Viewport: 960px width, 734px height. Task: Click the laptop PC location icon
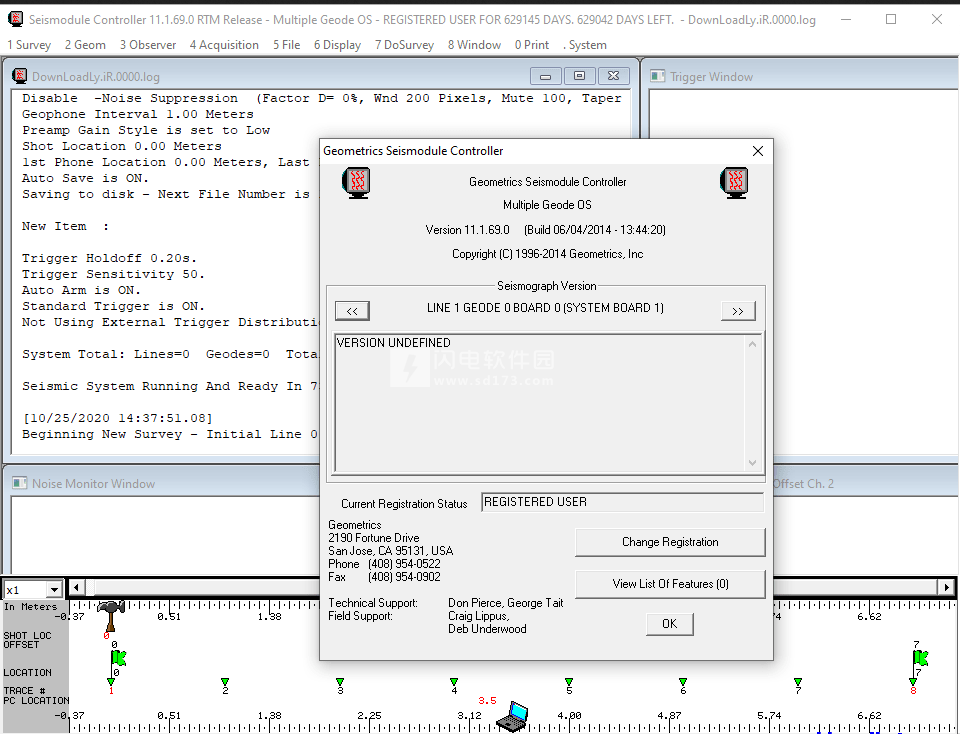click(512, 716)
